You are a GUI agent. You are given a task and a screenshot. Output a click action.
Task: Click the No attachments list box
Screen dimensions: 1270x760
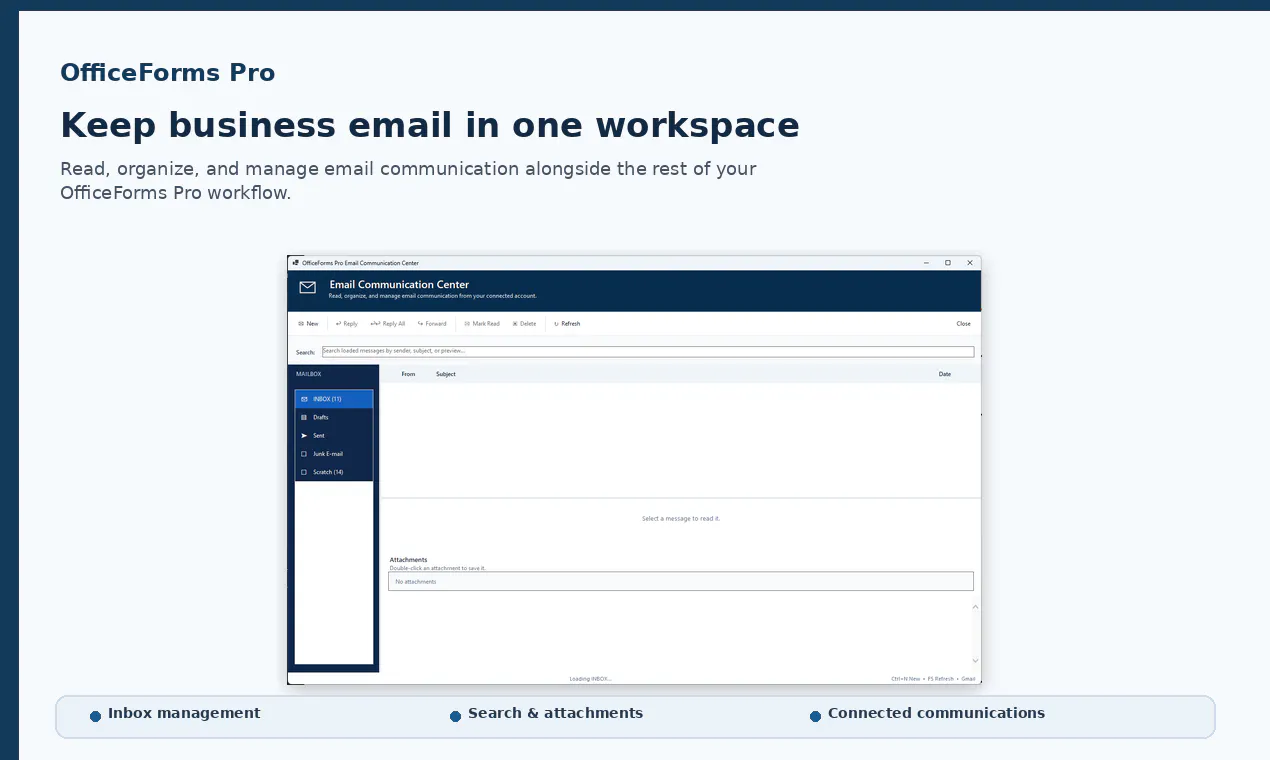click(x=681, y=581)
